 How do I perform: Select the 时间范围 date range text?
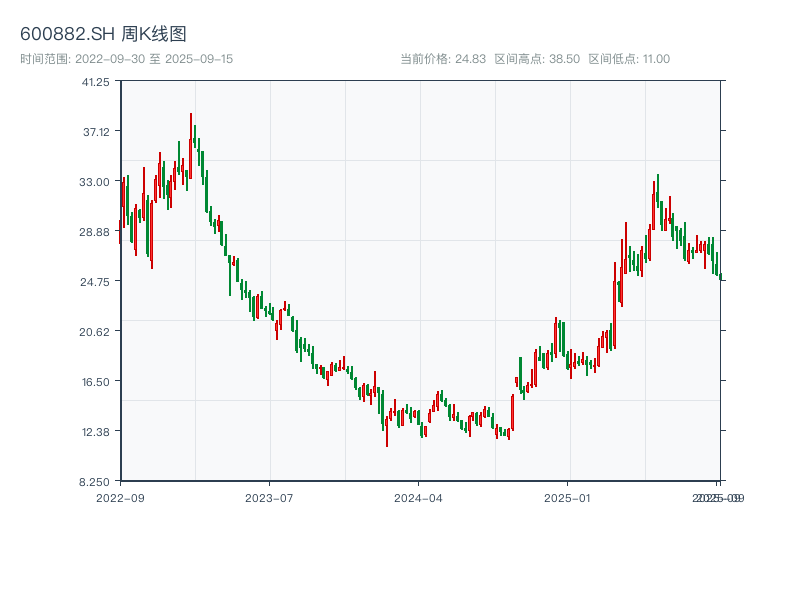[127, 59]
